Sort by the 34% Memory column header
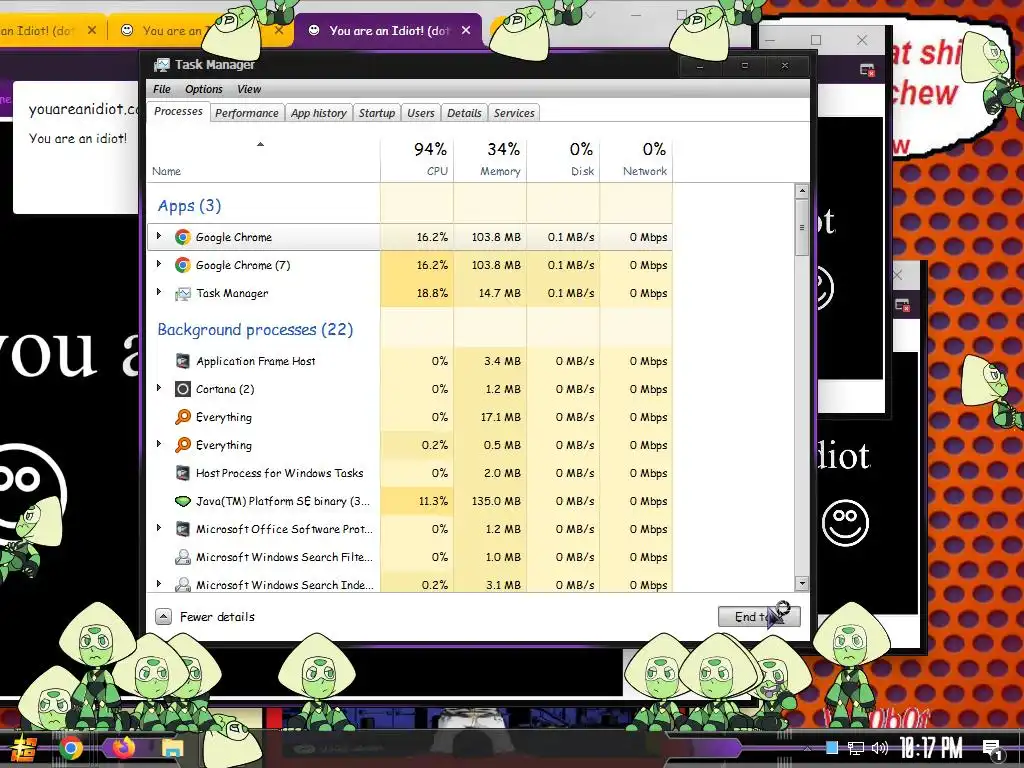1024x768 pixels. coord(490,159)
